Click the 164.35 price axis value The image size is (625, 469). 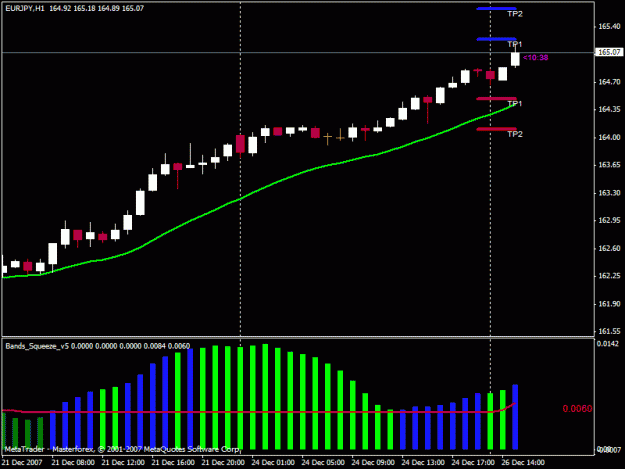(x=609, y=109)
